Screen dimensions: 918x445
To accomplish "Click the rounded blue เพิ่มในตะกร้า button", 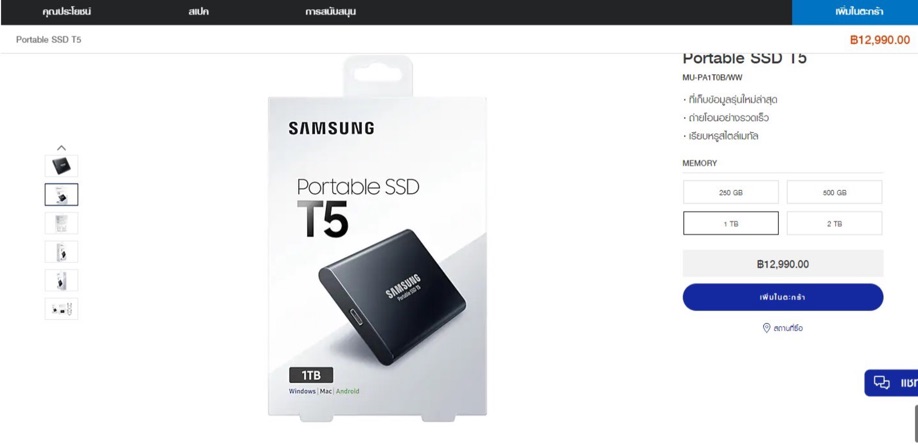I will [x=783, y=297].
